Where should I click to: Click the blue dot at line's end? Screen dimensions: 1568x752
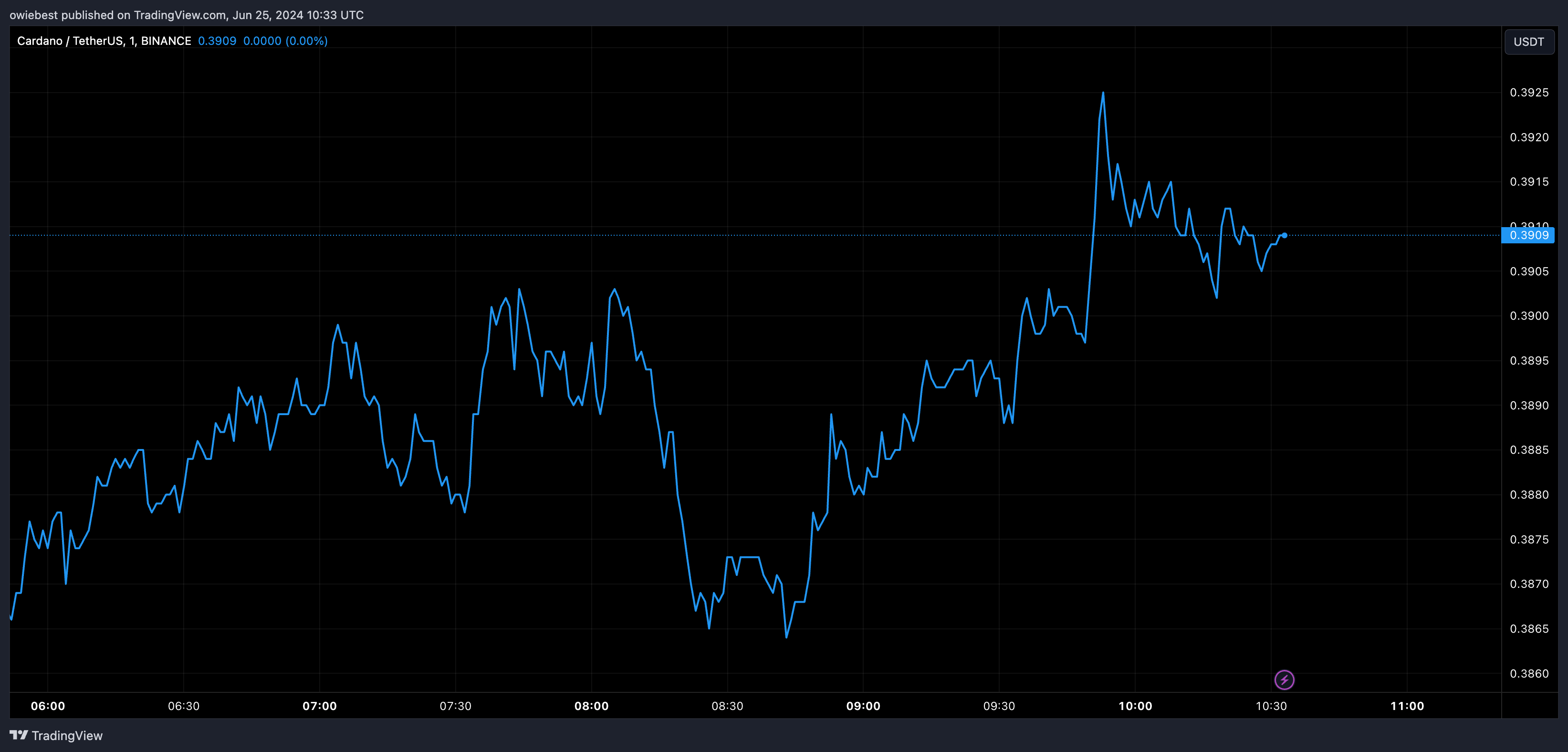coord(1285,235)
